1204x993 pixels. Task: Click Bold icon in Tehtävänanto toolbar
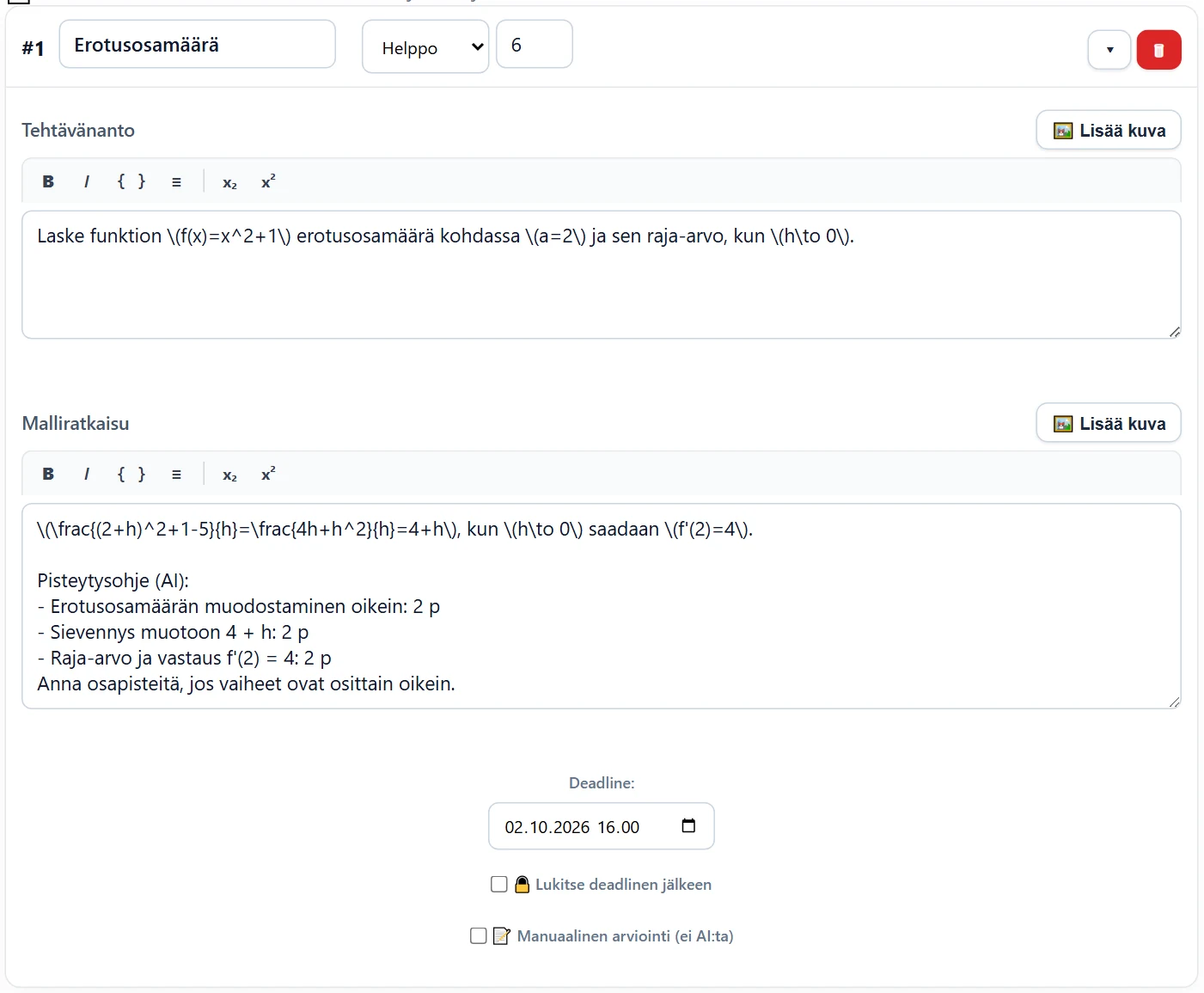point(48,181)
